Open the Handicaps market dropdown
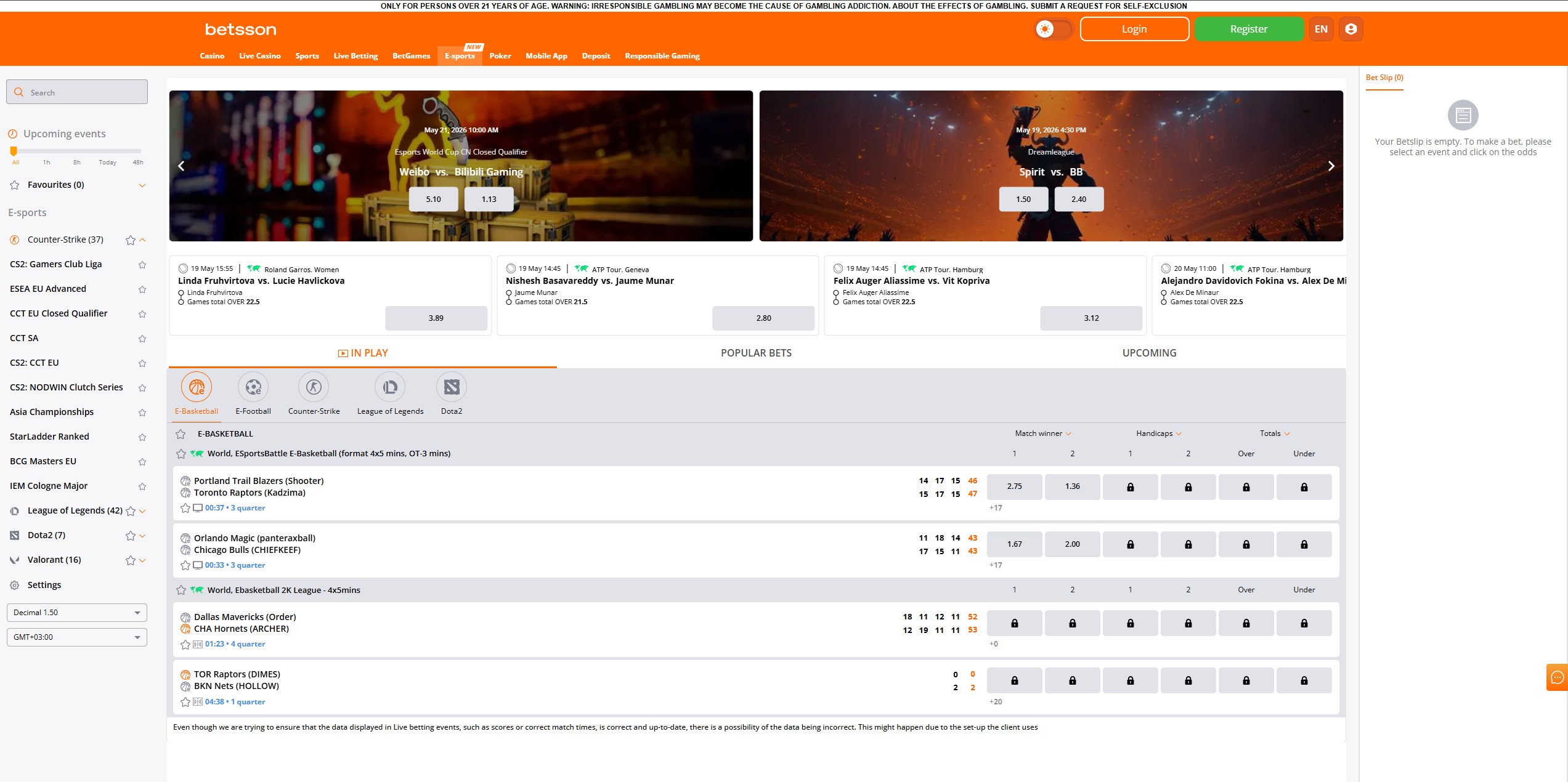Screen dimensions: 1568x782 coord(1159,433)
